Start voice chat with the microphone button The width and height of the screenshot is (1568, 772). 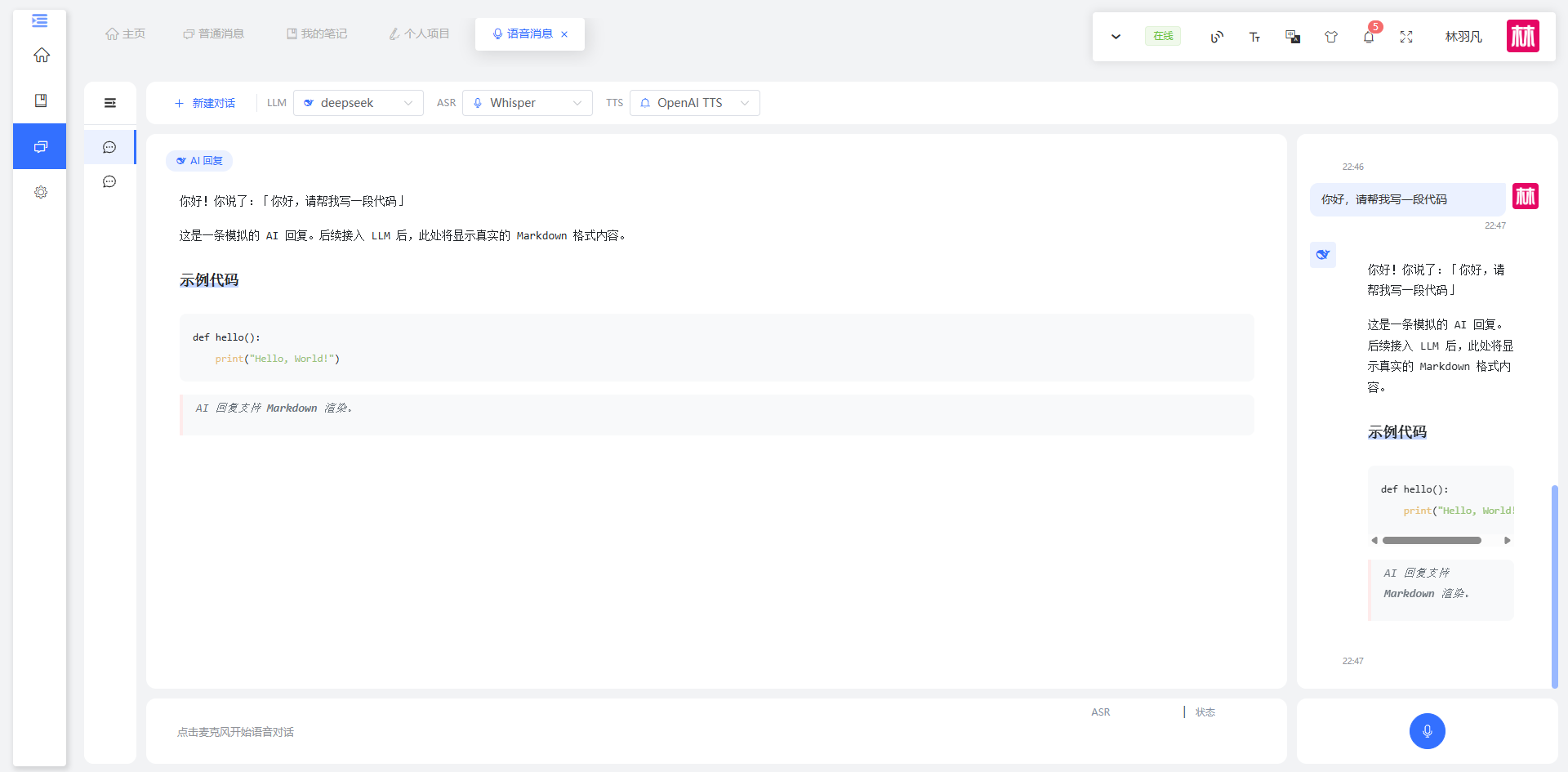(1427, 731)
